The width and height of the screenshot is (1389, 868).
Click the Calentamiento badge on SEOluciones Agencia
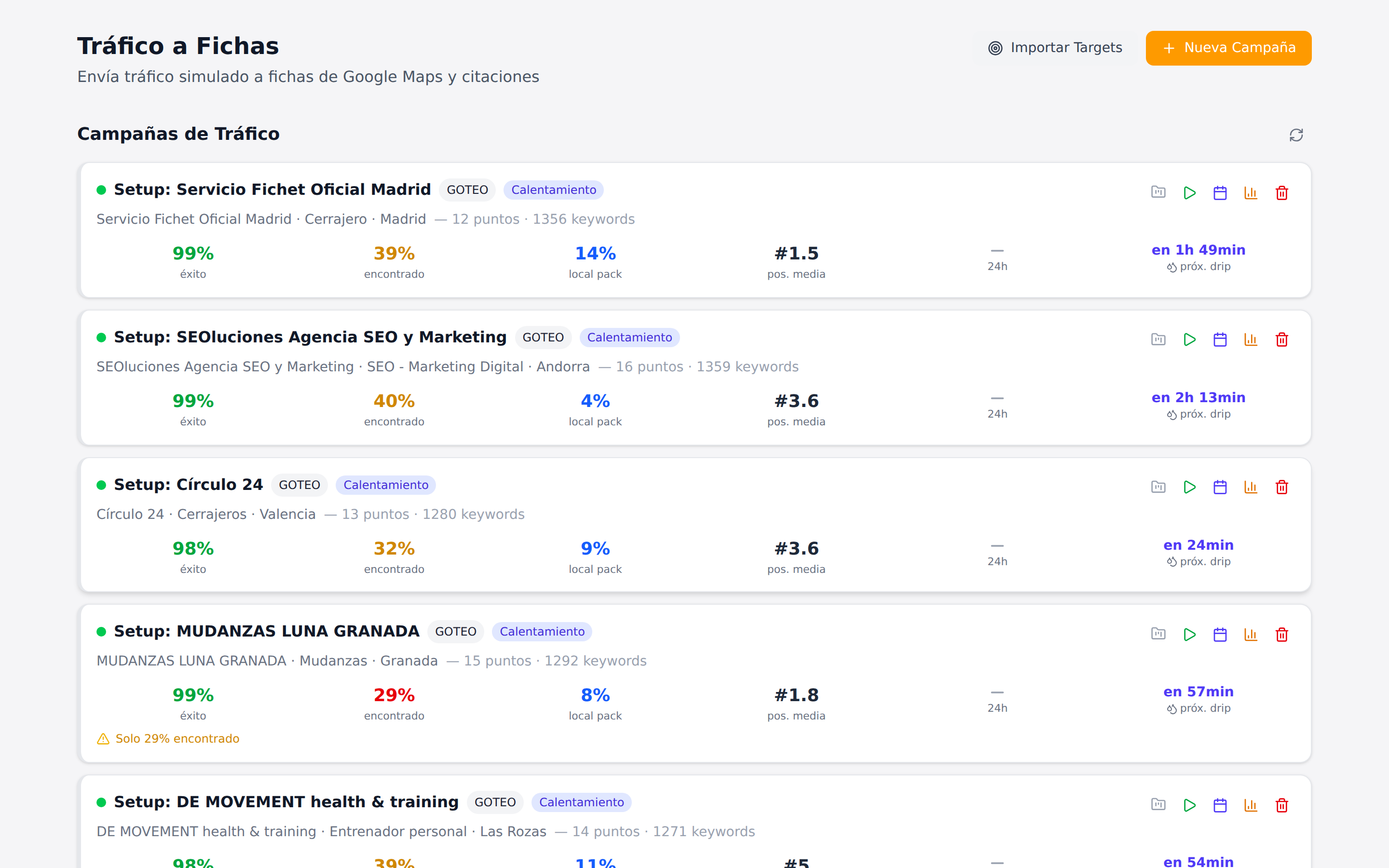coord(629,338)
